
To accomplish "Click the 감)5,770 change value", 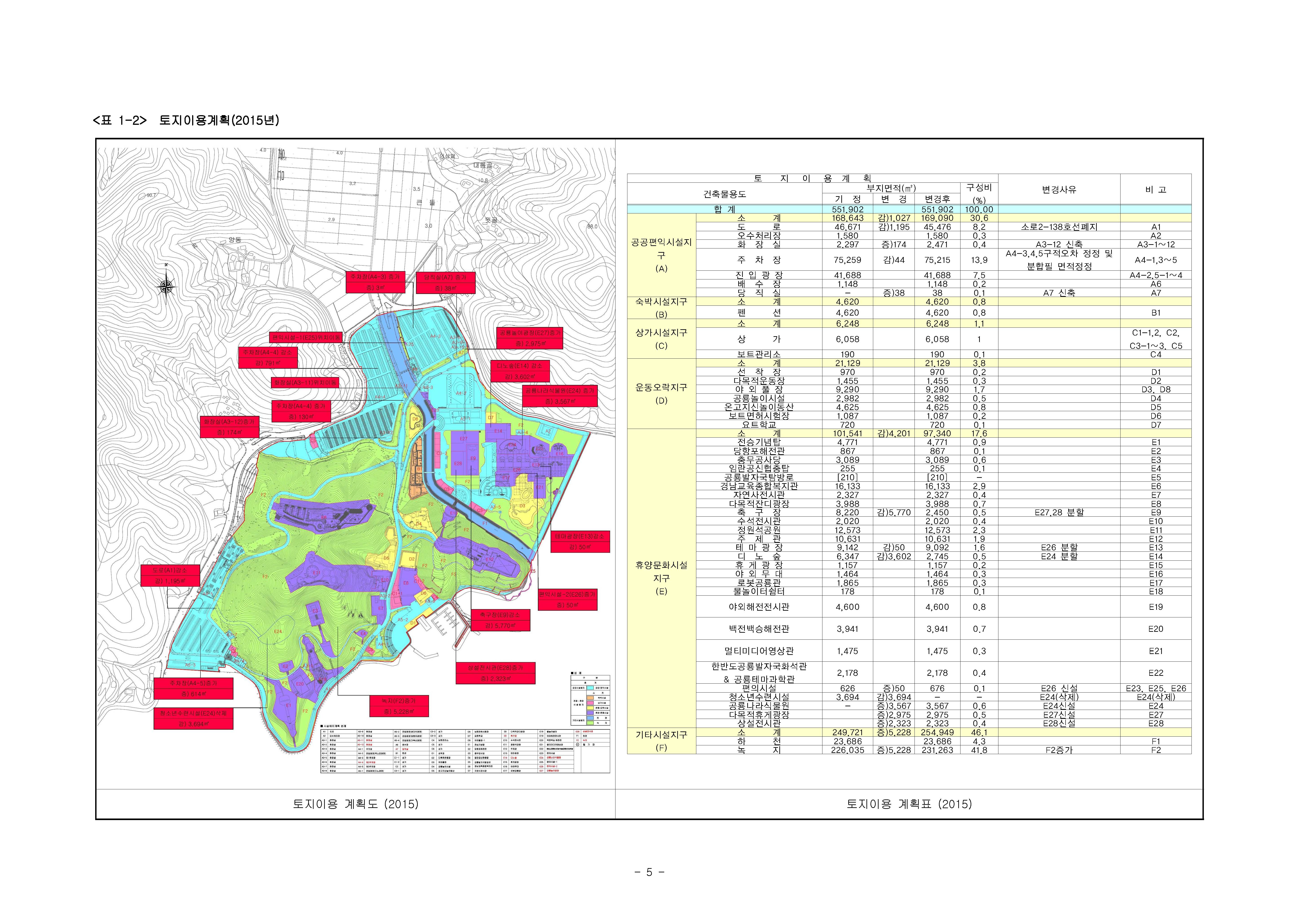I will click(x=894, y=513).
